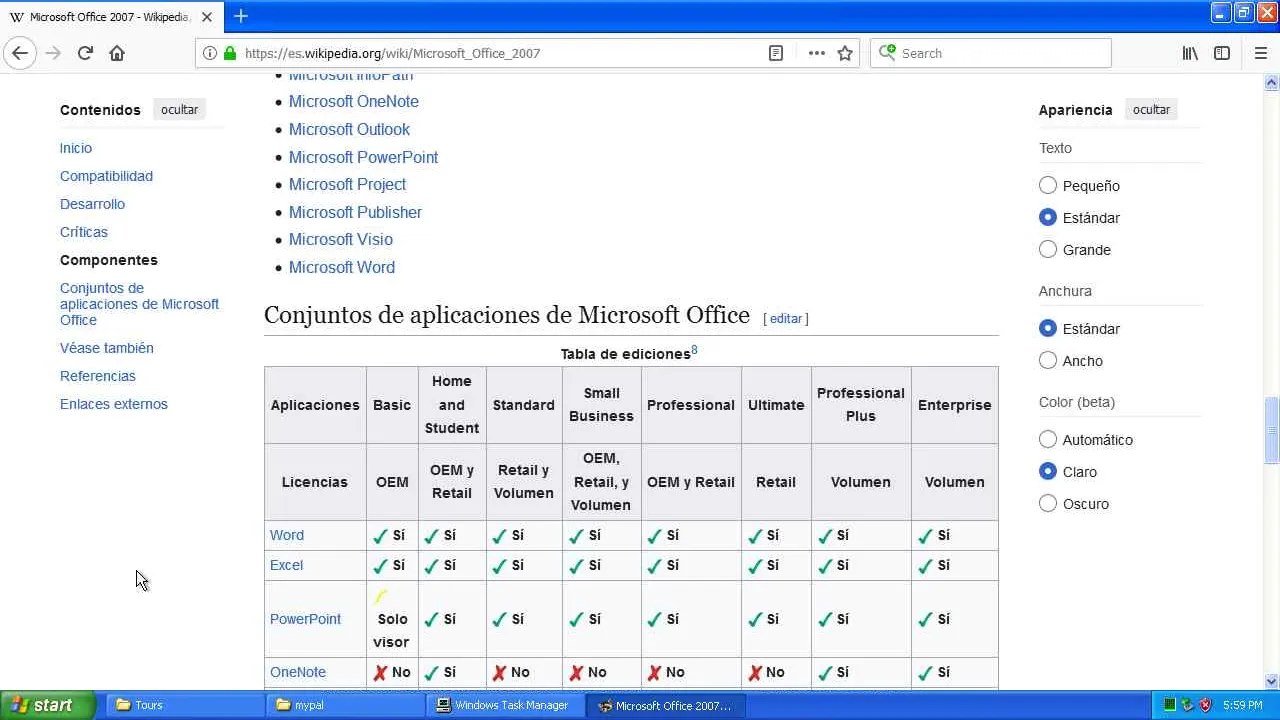1280x720 pixels.
Task: Click the browser forward arrow
Action: coord(53,53)
